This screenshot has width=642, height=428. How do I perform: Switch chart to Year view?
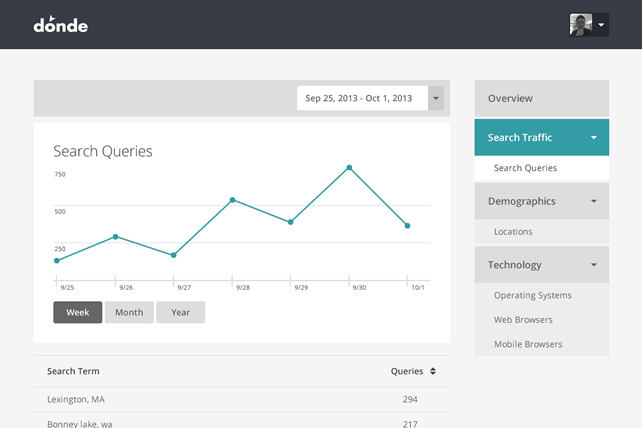coord(180,312)
